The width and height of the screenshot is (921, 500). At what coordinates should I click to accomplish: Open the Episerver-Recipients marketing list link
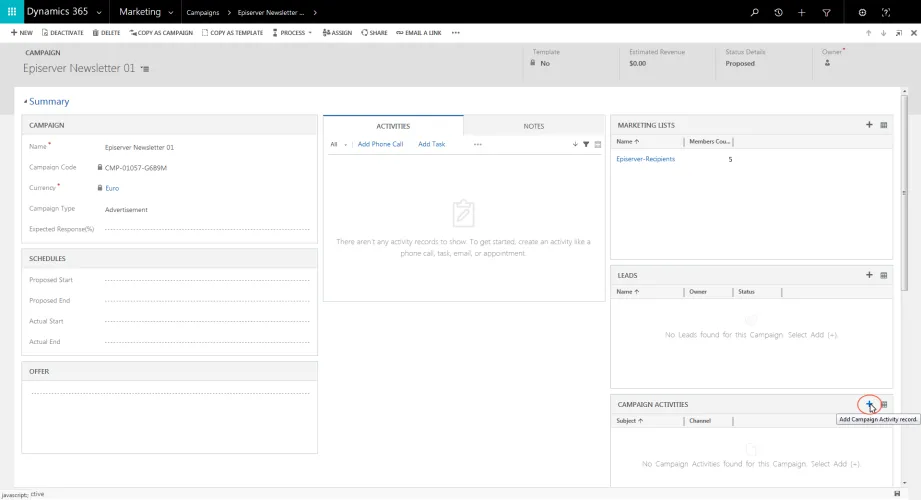[646, 159]
